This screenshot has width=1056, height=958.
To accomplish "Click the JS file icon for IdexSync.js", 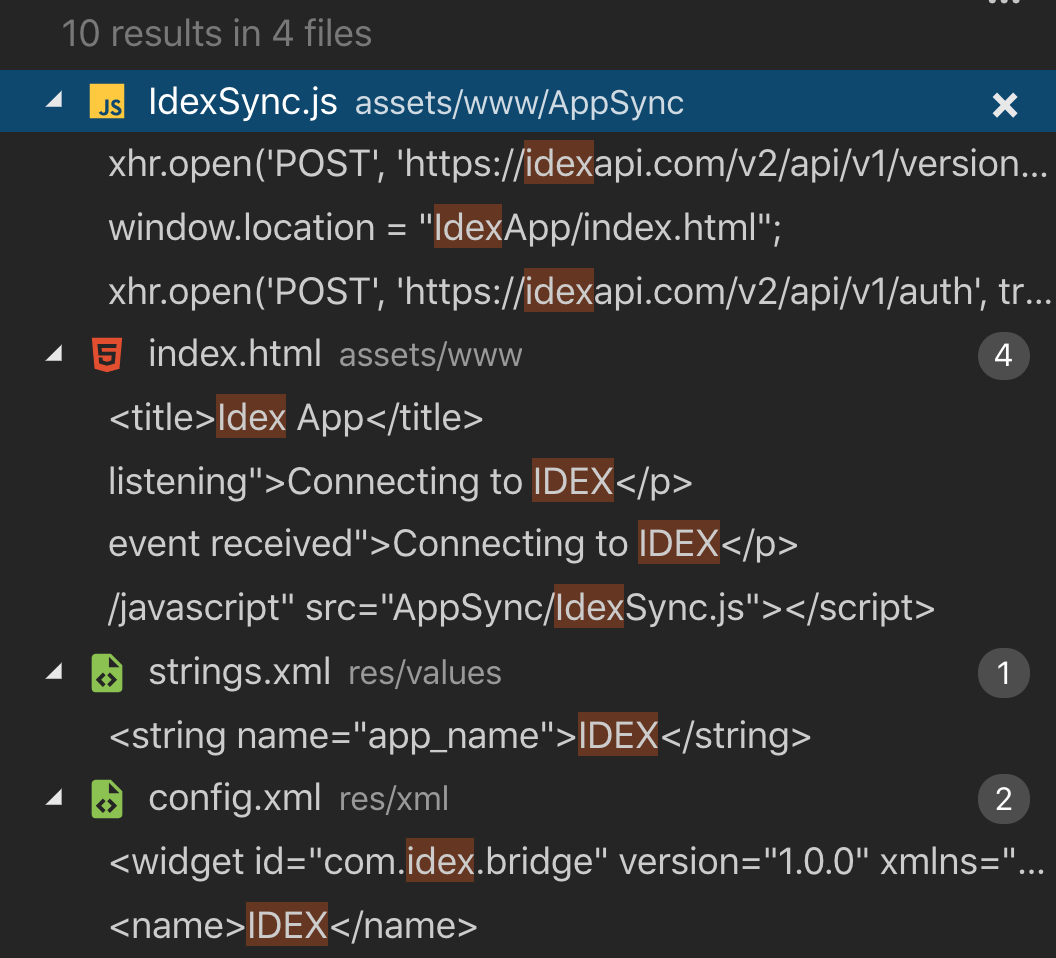I will (x=107, y=103).
